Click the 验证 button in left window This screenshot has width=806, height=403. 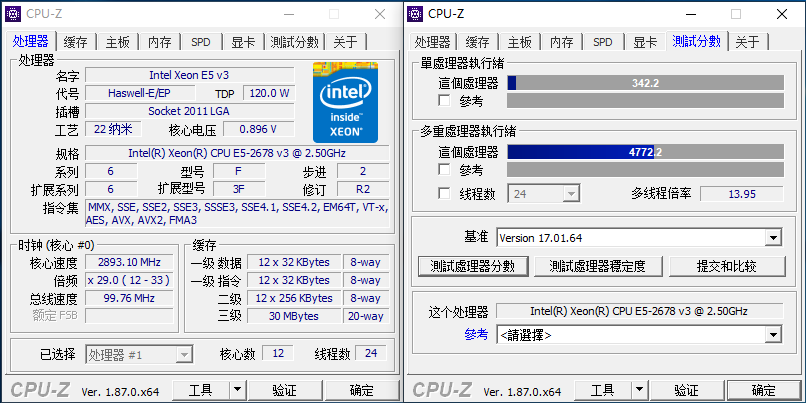(x=284, y=390)
